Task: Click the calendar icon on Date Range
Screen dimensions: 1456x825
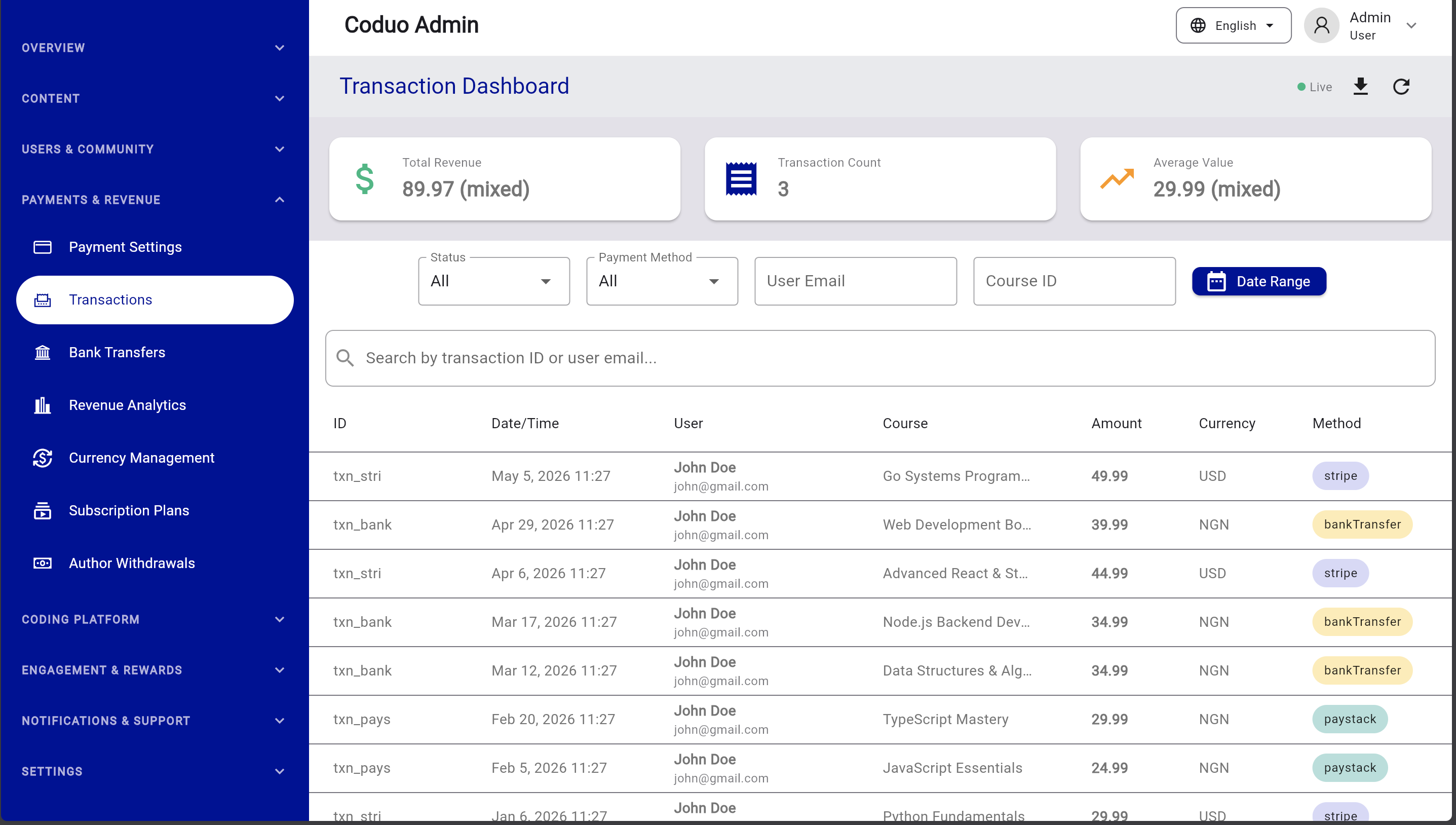Action: [1216, 282]
